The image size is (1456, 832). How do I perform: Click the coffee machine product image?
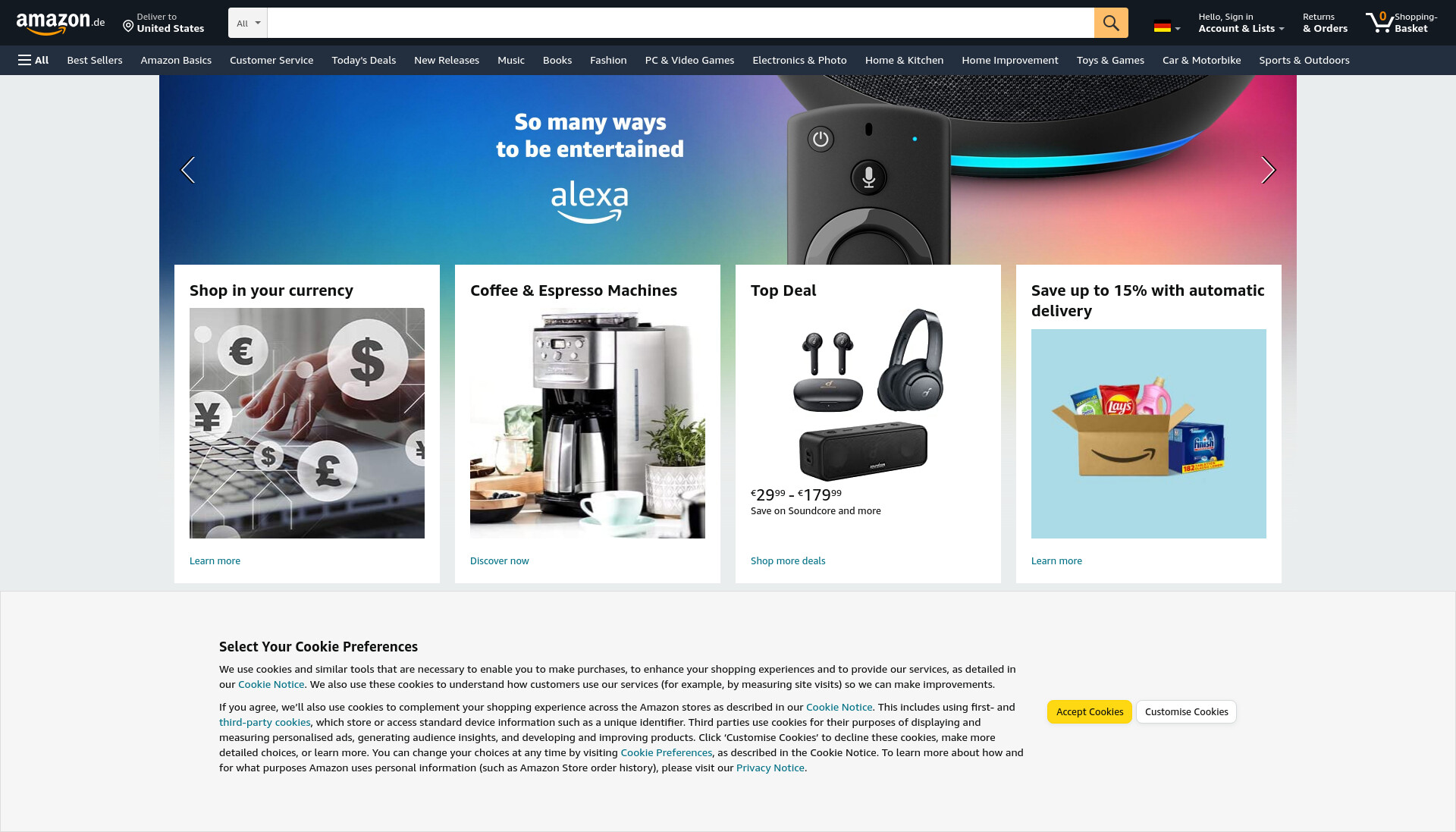pos(588,423)
